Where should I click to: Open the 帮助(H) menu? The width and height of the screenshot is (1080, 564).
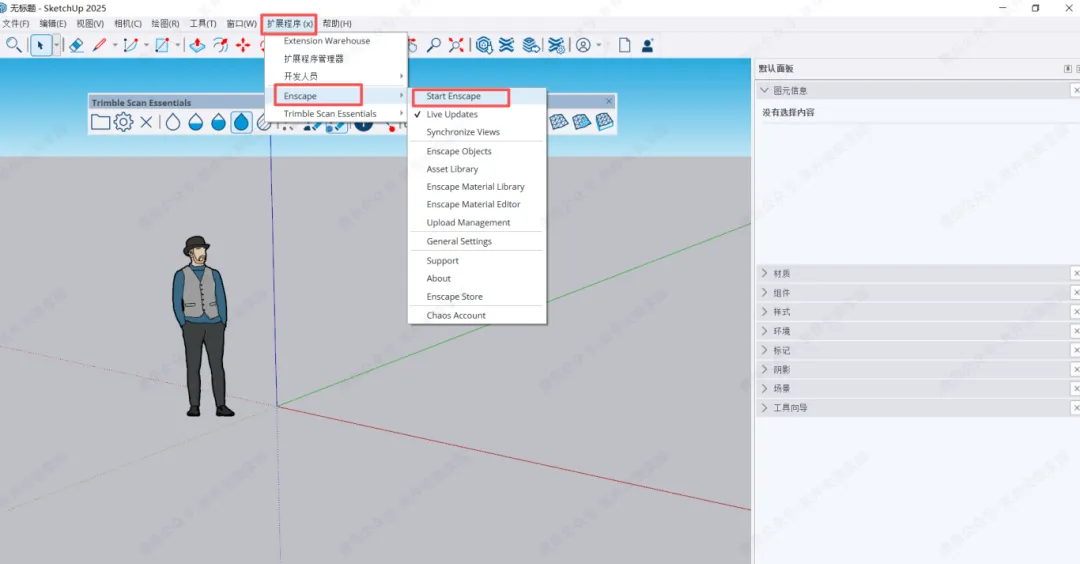[x=337, y=23]
